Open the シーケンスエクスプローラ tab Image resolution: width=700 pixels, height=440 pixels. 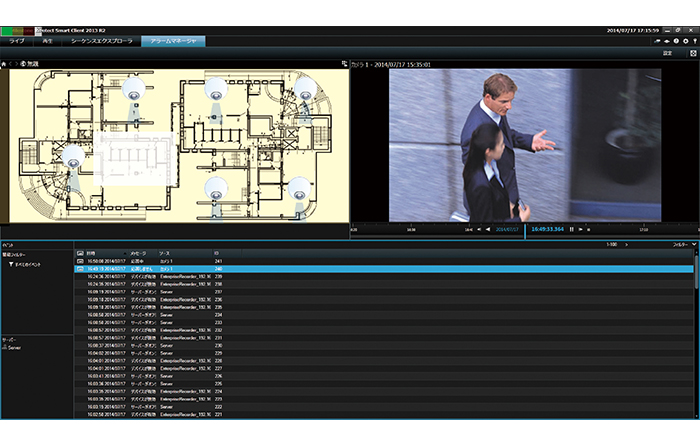coord(100,42)
